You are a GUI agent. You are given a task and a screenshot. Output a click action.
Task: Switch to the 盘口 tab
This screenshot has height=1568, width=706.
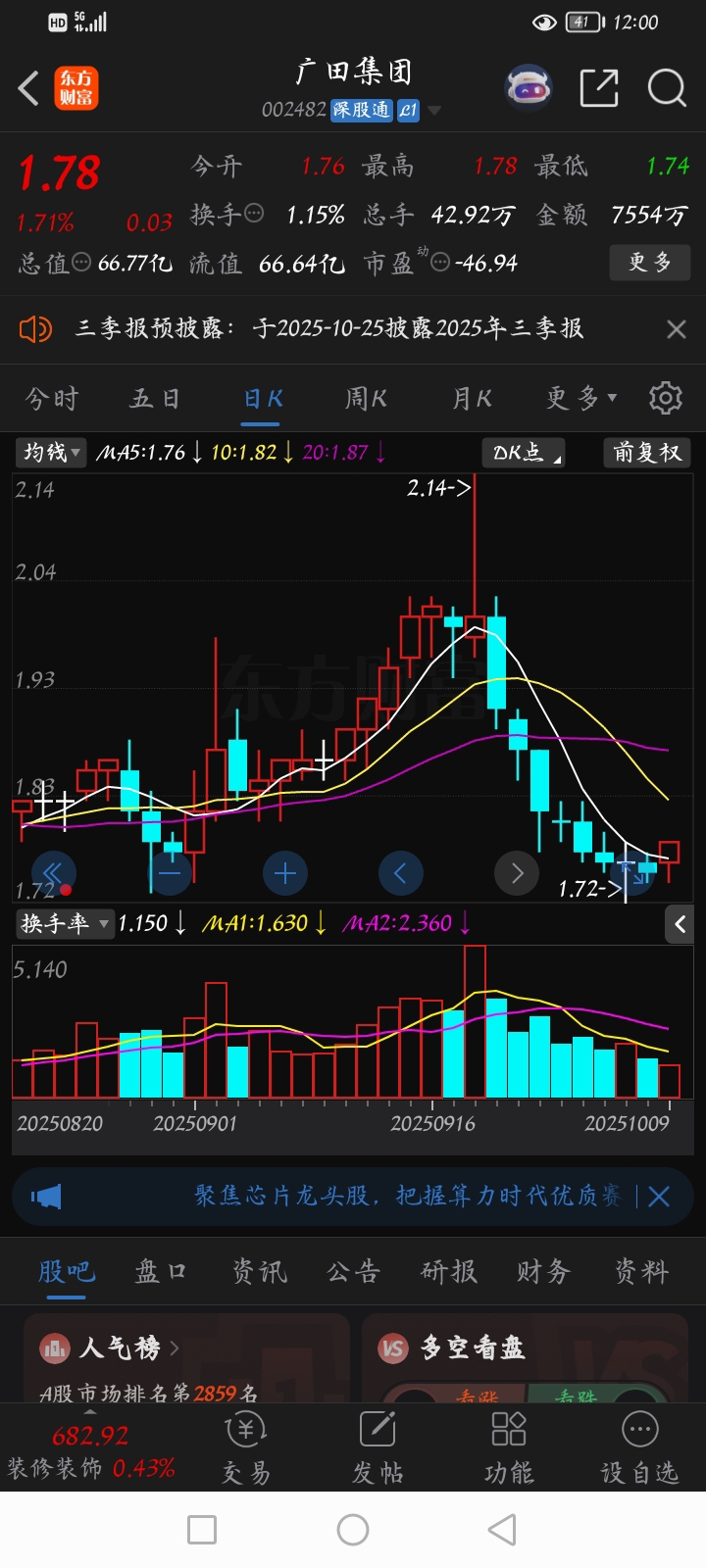click(161, 1272)
